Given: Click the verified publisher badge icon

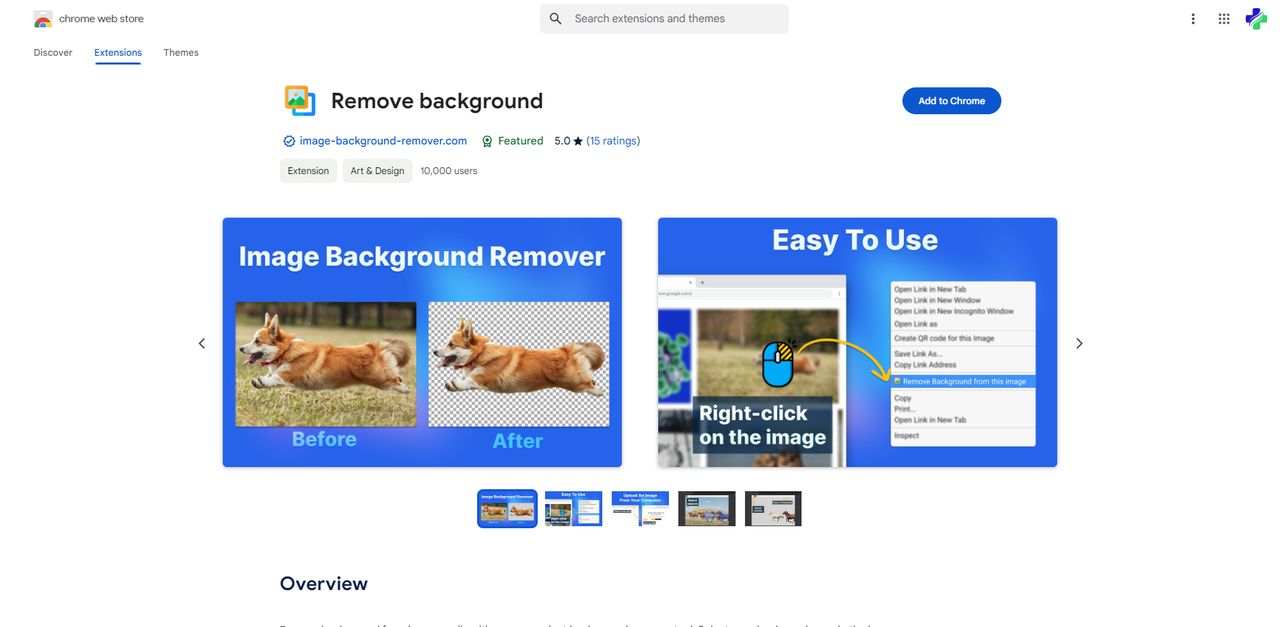Looking at the screenshot, I should click(289, 141).
